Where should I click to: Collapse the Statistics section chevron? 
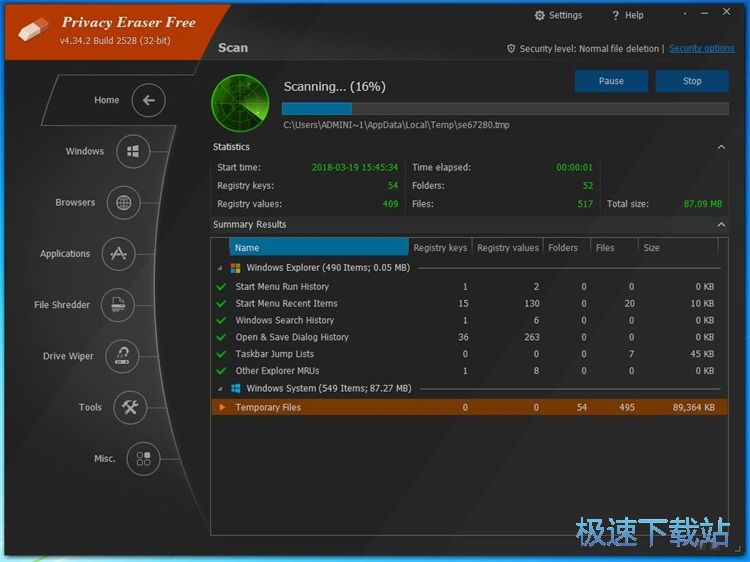coord(721,147)
